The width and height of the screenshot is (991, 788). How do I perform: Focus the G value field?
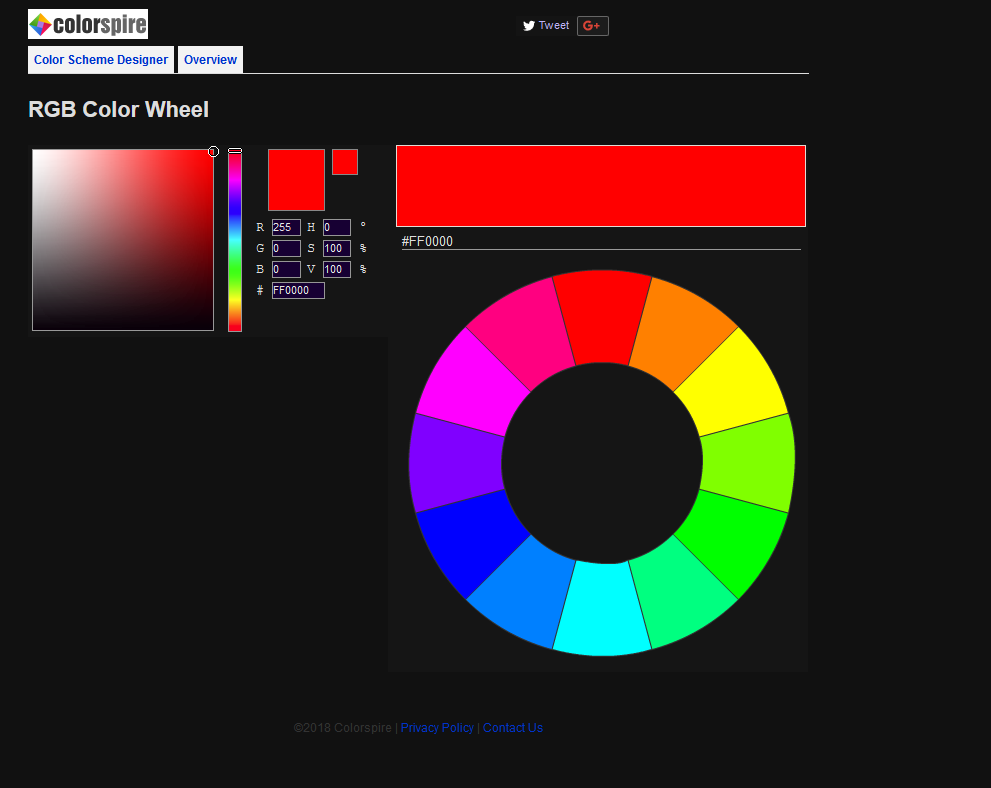[286, 248]
